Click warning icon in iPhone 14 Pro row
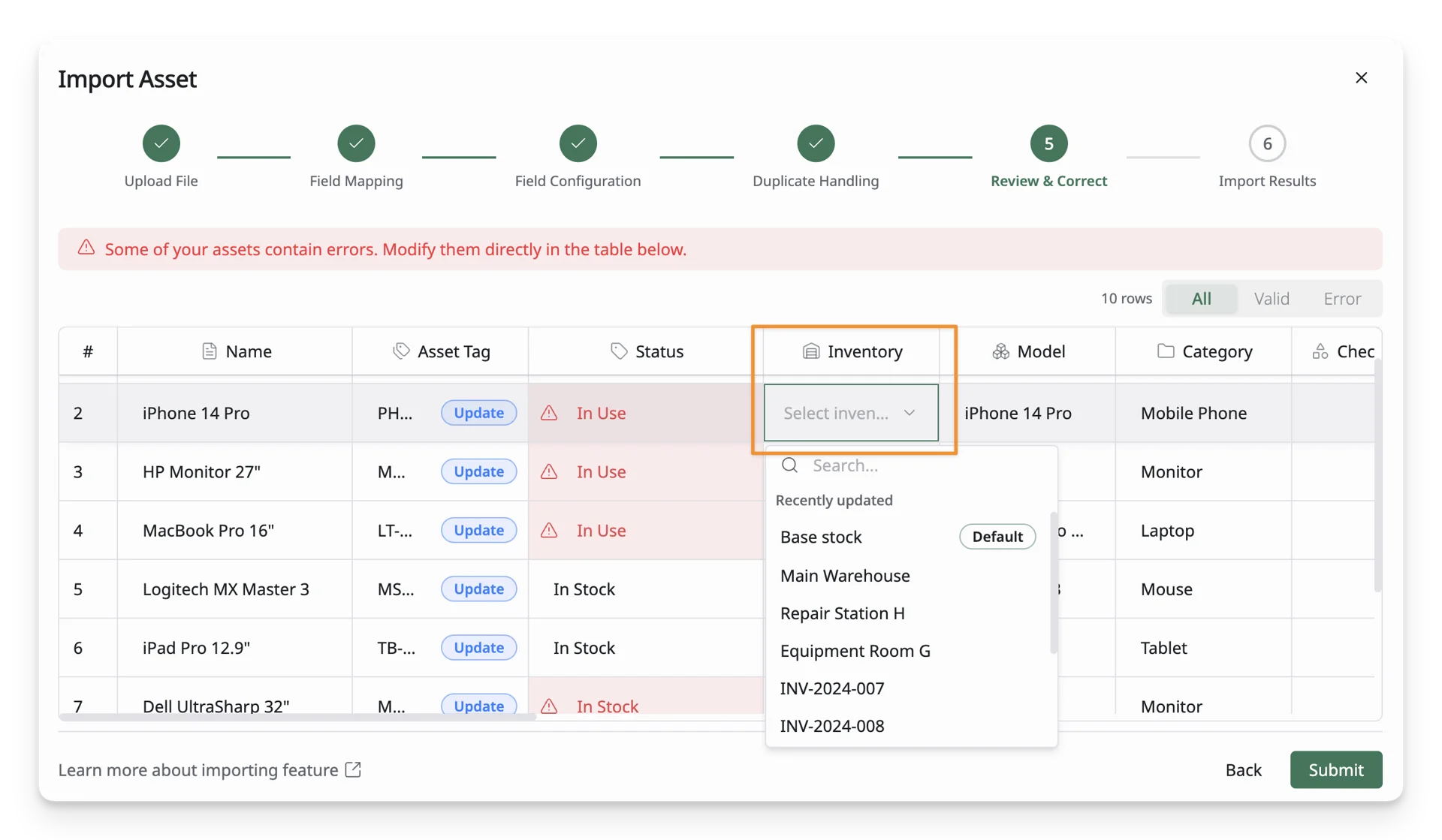 [x=549, y=413]
